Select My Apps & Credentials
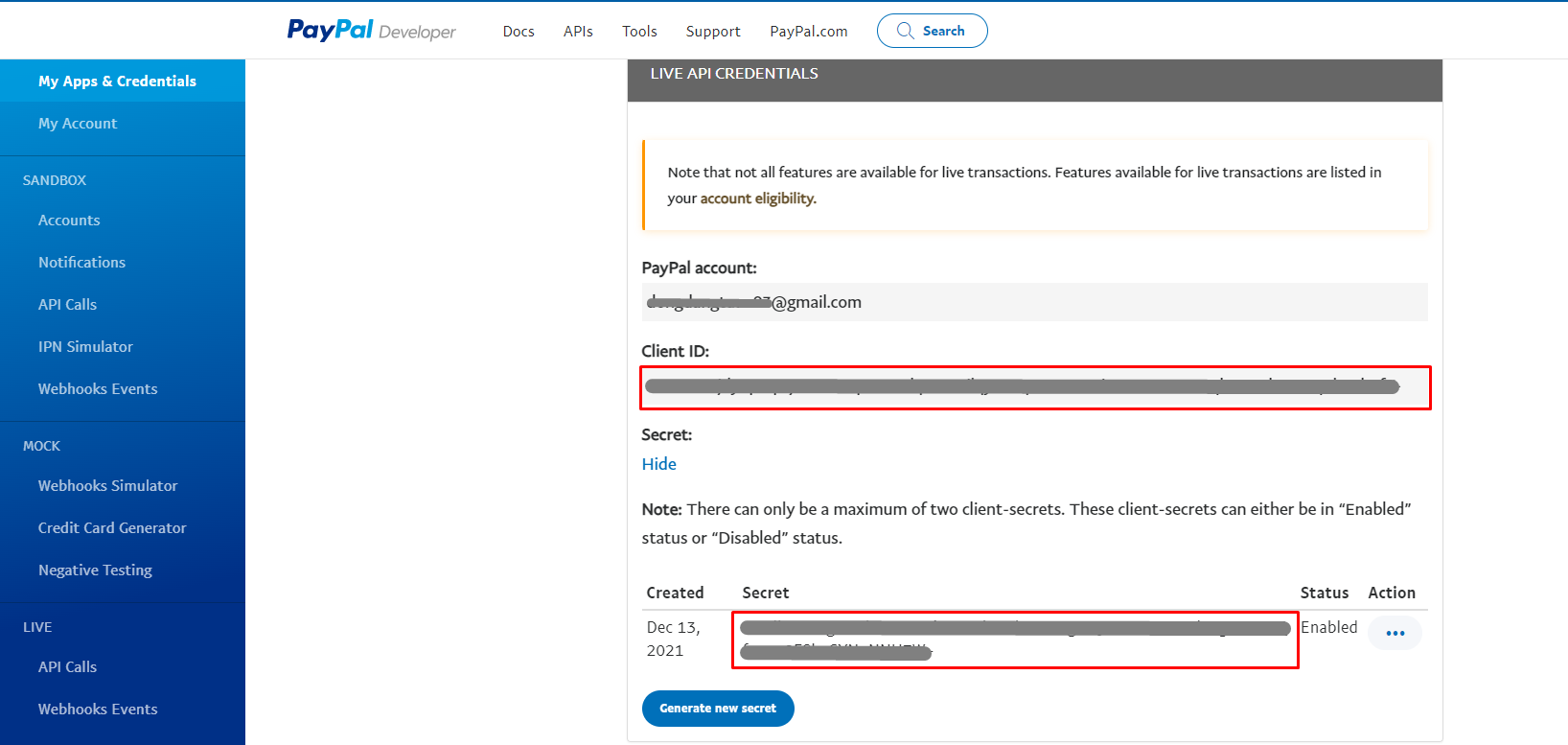The width and height of the screenshot is (1568, 745). click(123, 81)
